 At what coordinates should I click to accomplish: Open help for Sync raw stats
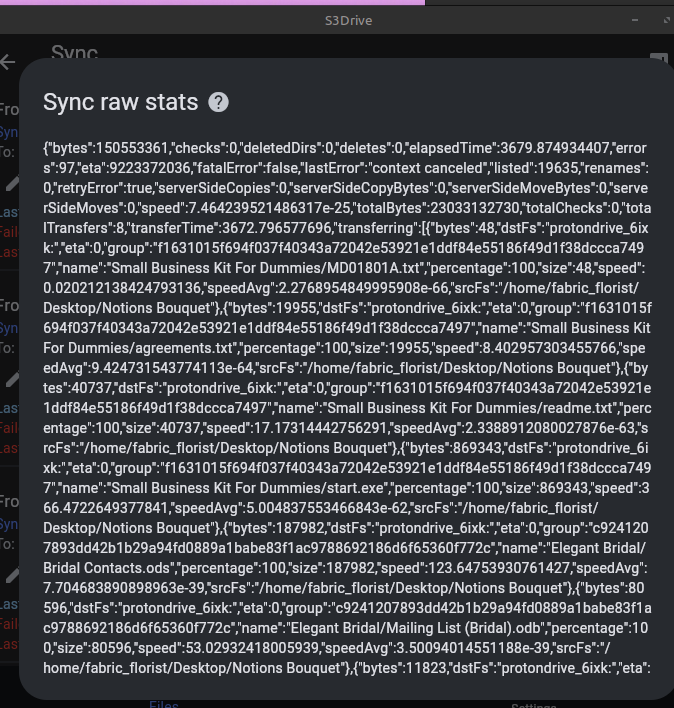coord(218,102)
